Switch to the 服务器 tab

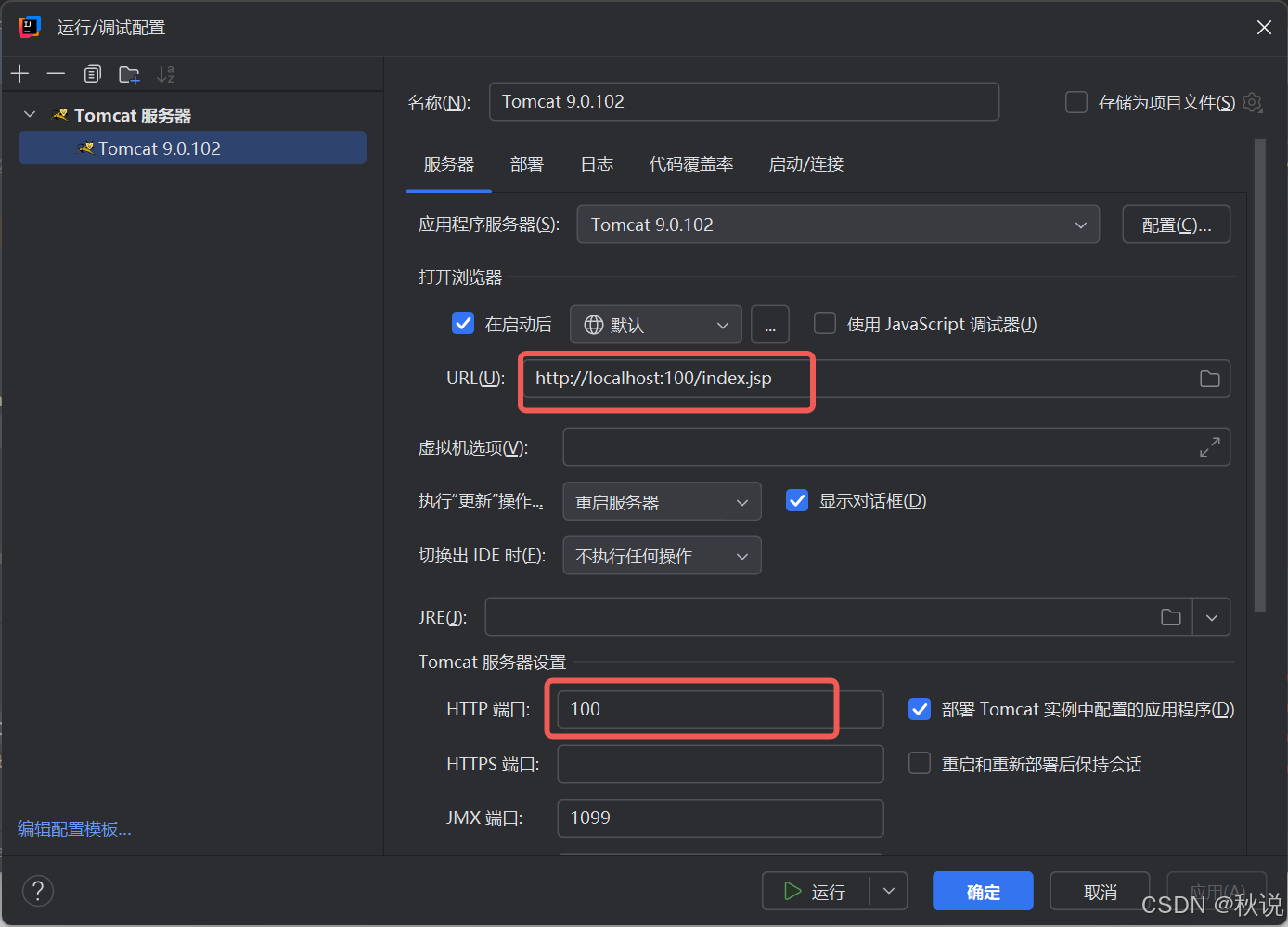pyautogui.click(x=449, y=164)
